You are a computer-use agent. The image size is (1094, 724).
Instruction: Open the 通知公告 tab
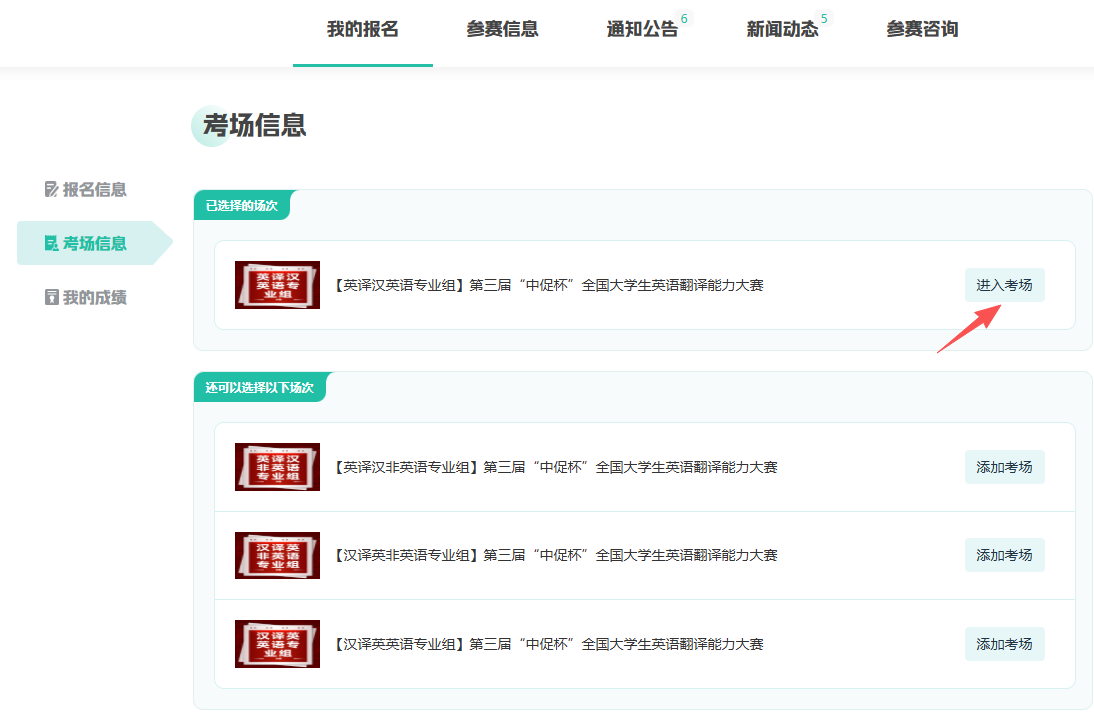(642, 29)
